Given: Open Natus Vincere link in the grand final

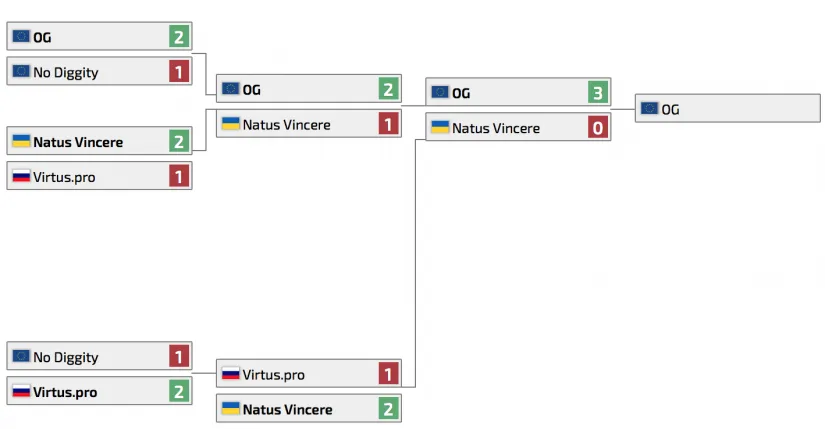Looking at the screenshot, I should 495,127.
